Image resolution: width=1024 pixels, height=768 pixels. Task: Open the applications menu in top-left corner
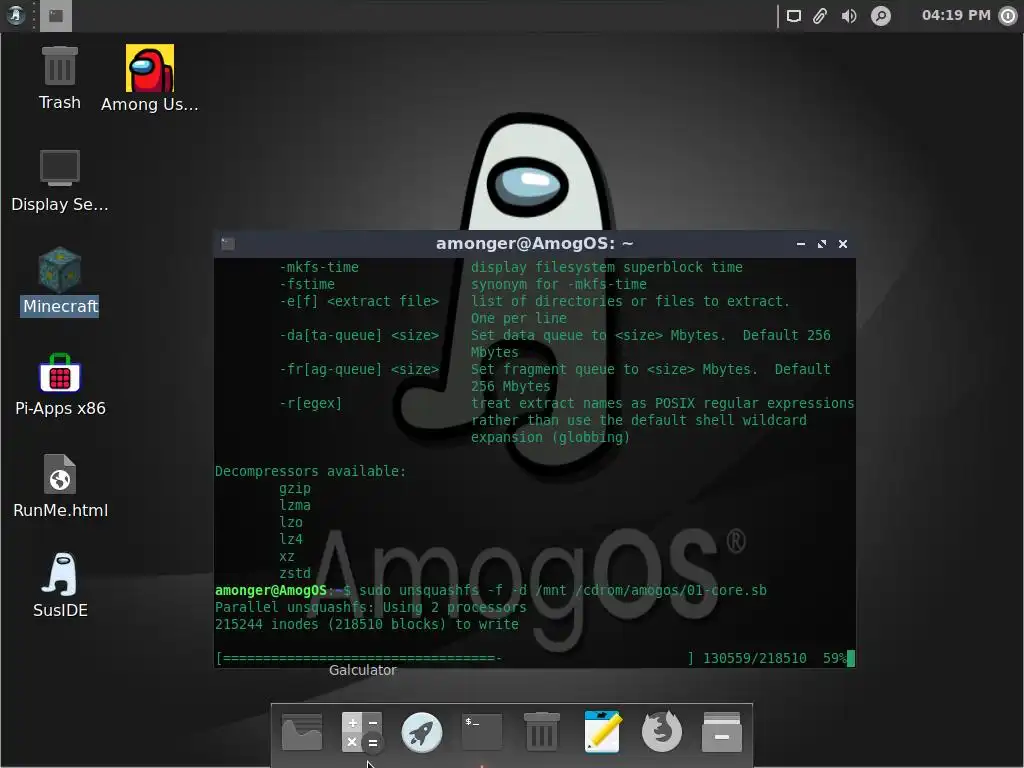(14, 15)
